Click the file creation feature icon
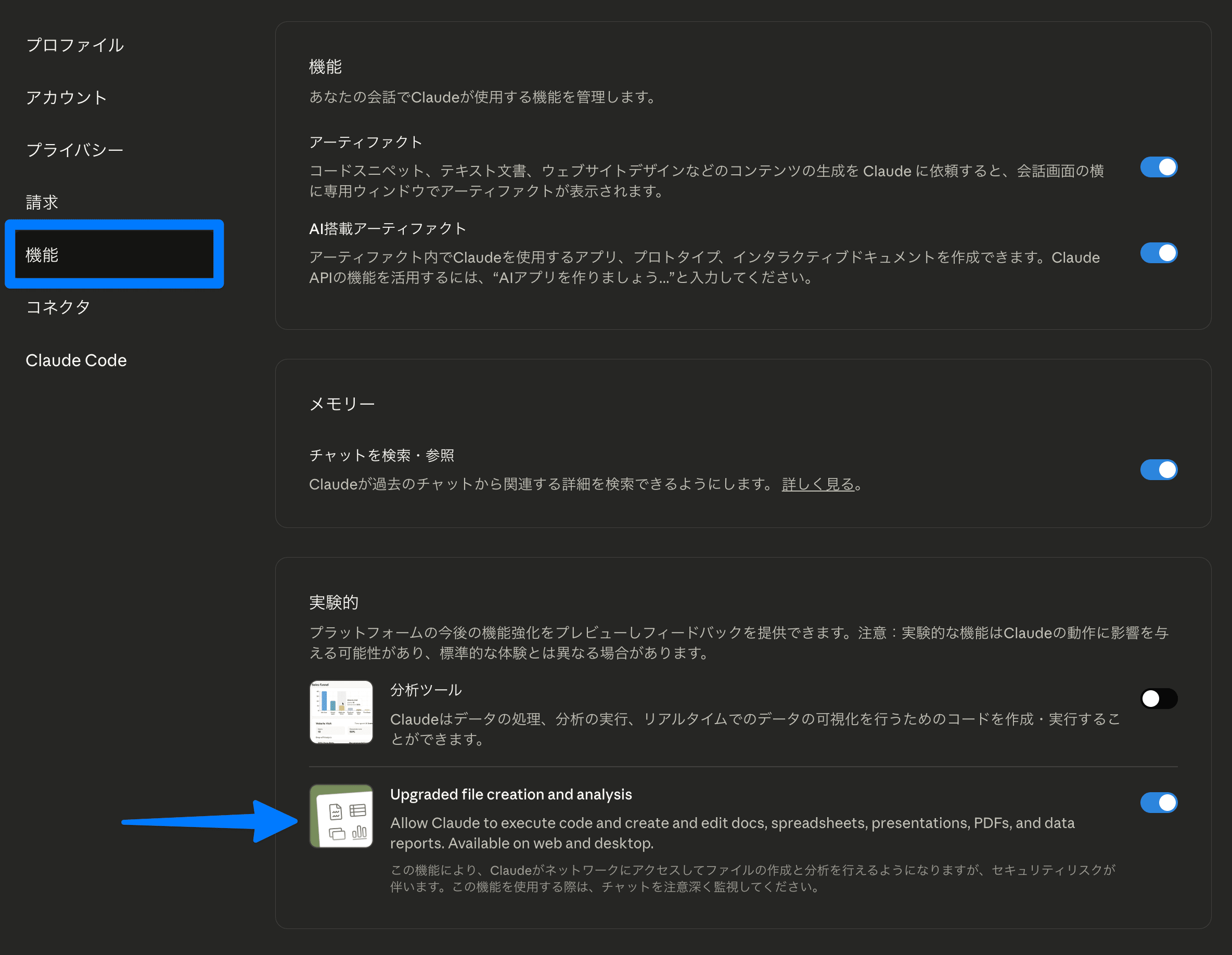This screenshot has height=955, width=1232. [x=341, y=816]
